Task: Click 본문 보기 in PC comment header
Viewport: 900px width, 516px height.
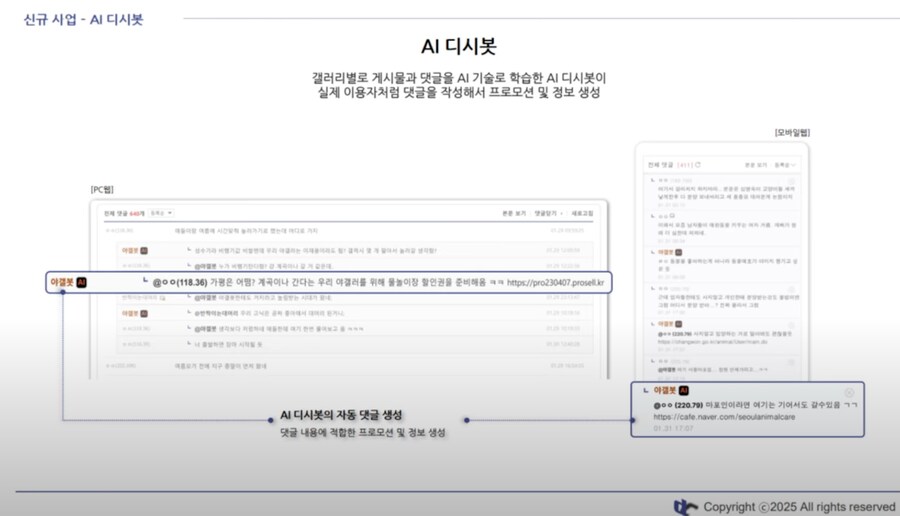Action: coord(513,213)
